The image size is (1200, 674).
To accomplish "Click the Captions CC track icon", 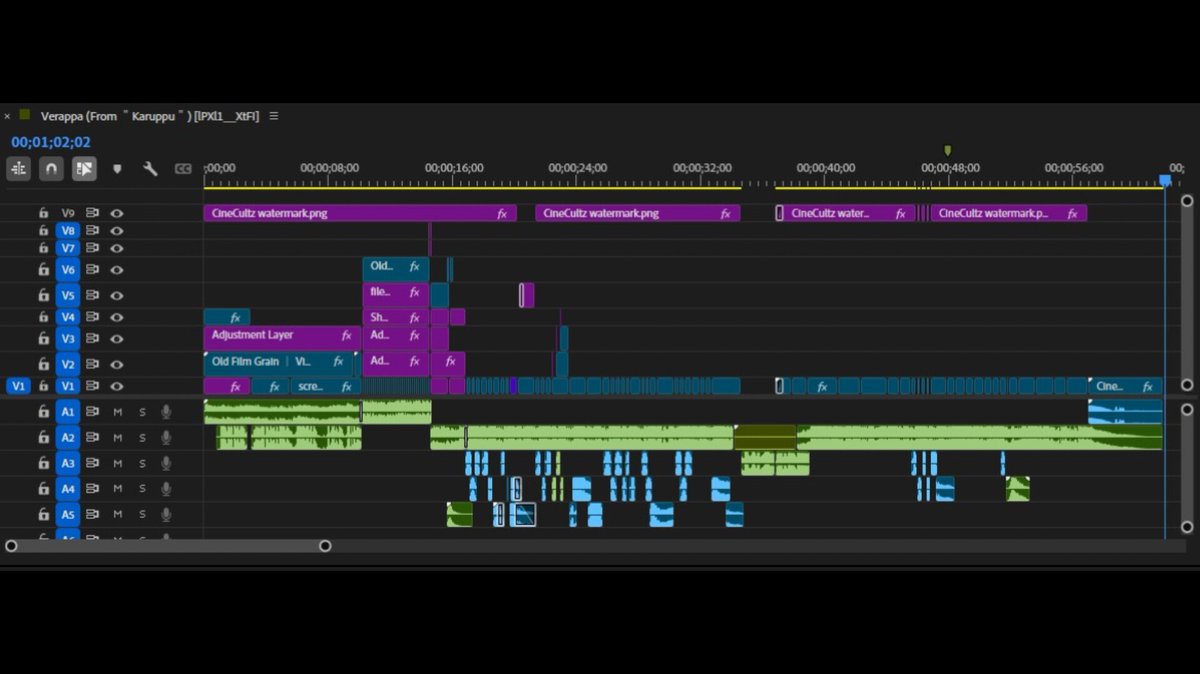I will point(183,169).
